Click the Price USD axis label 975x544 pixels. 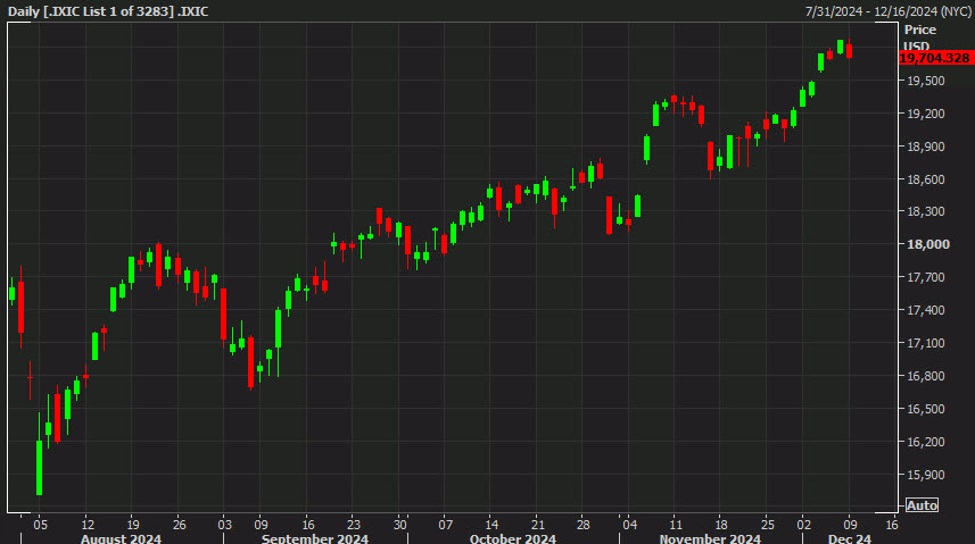pos(918,38)
